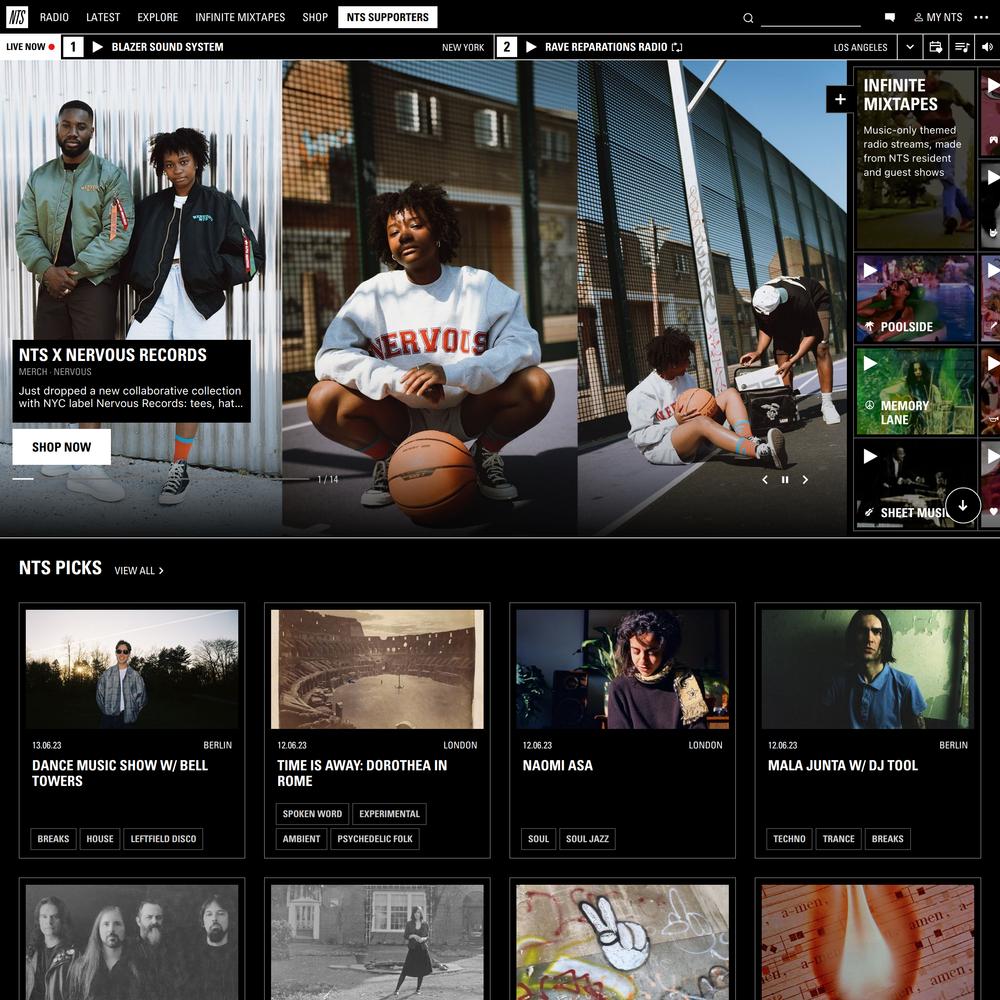Click the NTS logo home icon
This screenshot has width=1000, height=1000.
point(17,17)
